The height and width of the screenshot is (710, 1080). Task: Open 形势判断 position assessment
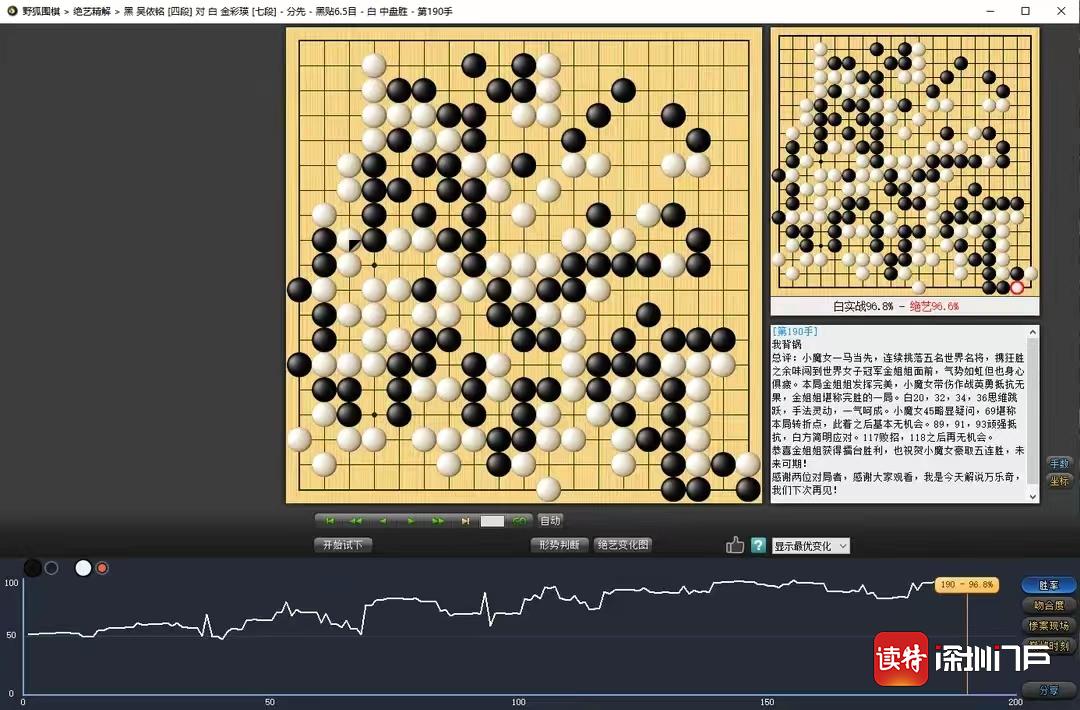tap(559, 545)
